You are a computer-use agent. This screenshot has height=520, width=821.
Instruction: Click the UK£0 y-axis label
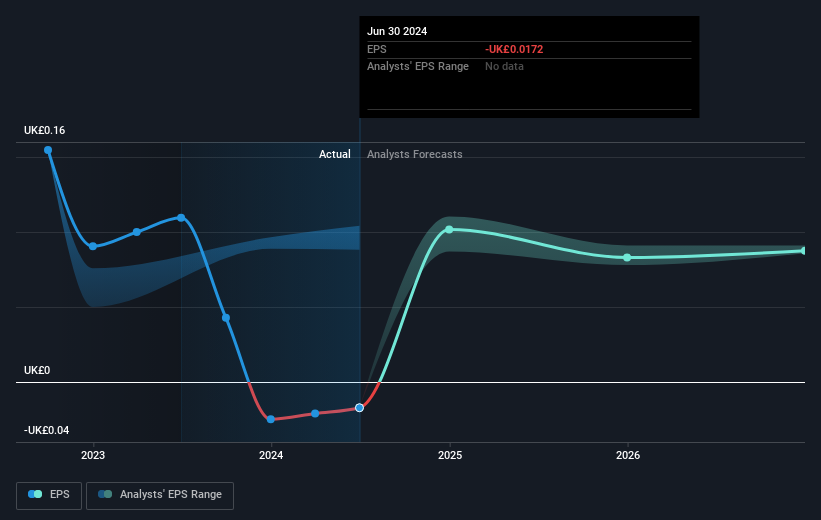point(37,370)
